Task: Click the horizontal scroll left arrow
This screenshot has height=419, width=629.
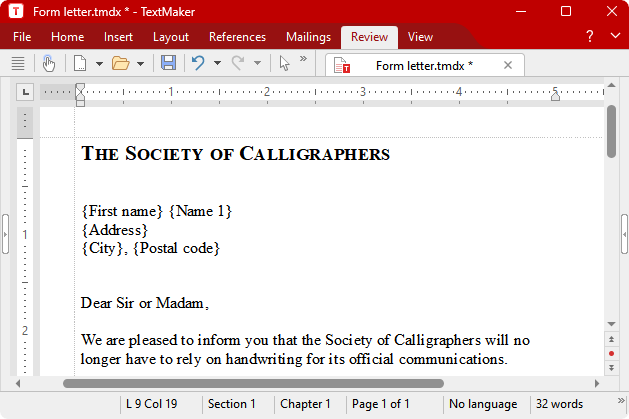Action: pos(18,384)
